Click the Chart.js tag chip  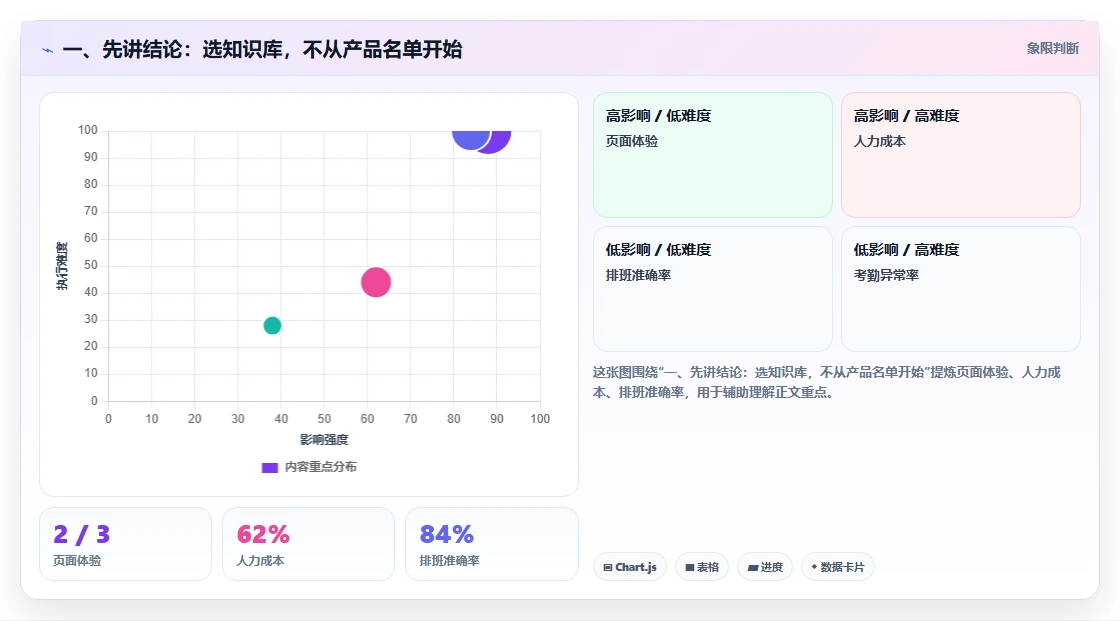tap(630, 567)
